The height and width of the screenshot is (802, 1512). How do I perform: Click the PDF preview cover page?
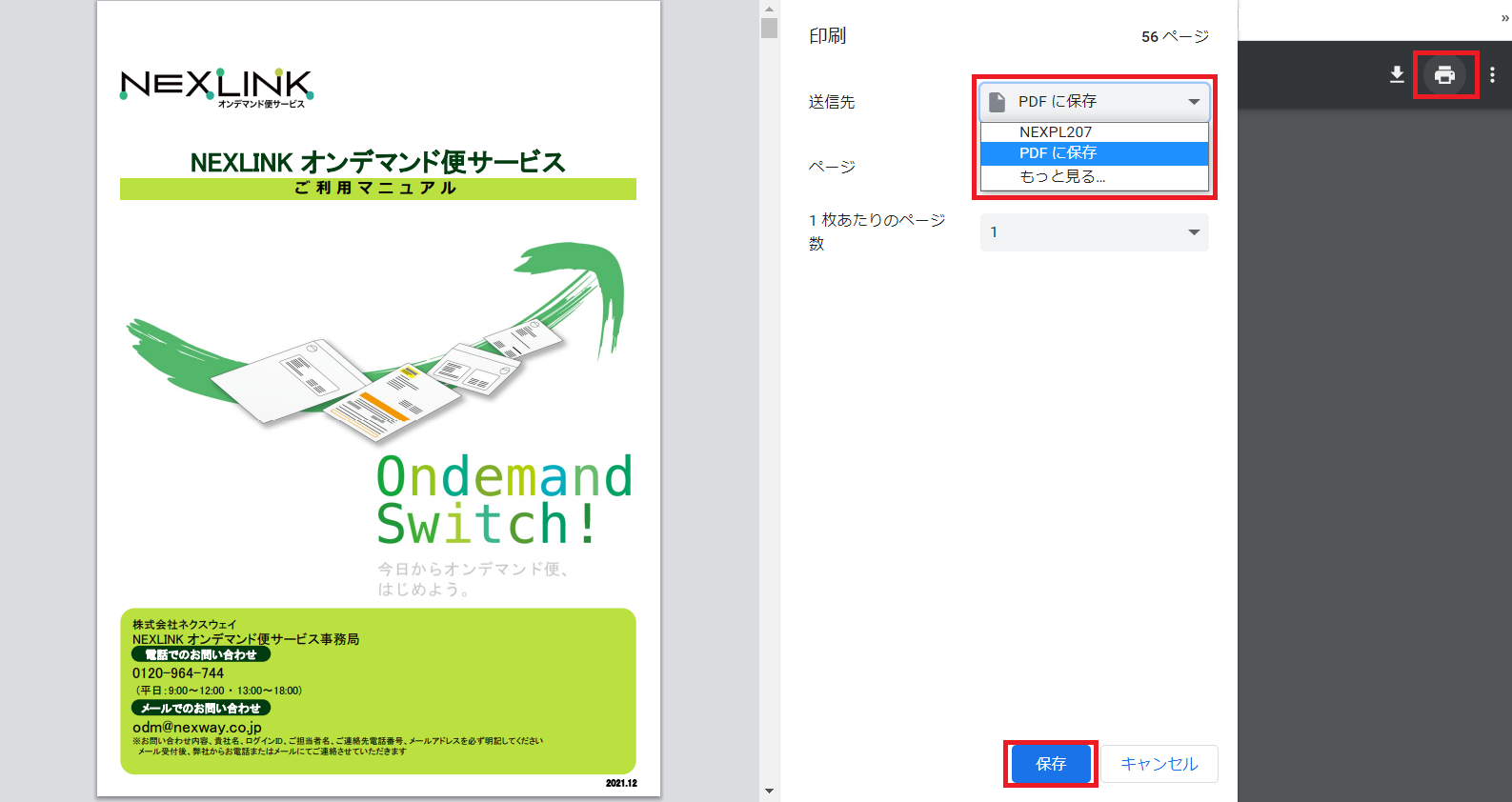click(378, 399)
